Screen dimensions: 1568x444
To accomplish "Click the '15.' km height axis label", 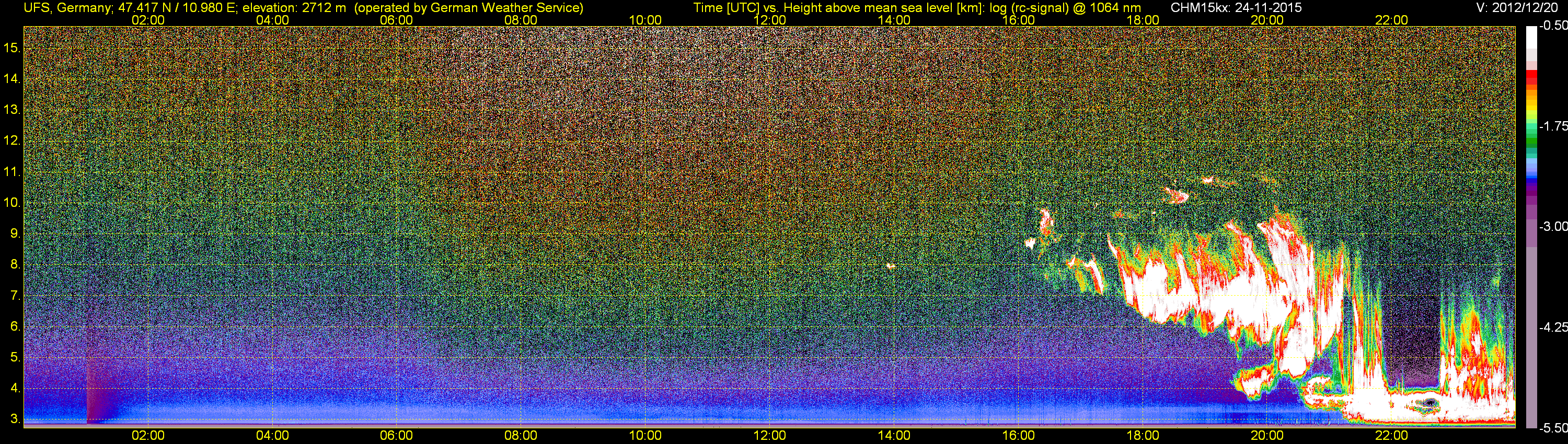I will pos(13,48).
